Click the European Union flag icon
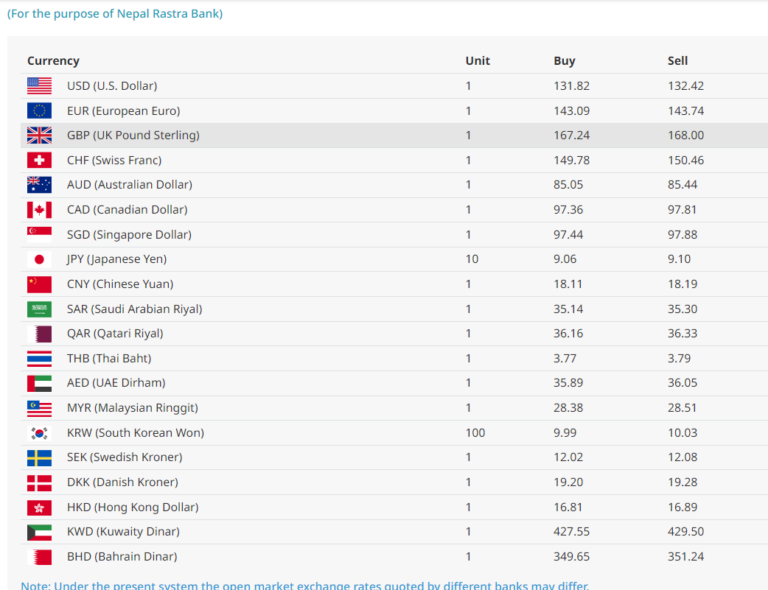This screenshot has height=590, width=768. (x=39, y=111)
